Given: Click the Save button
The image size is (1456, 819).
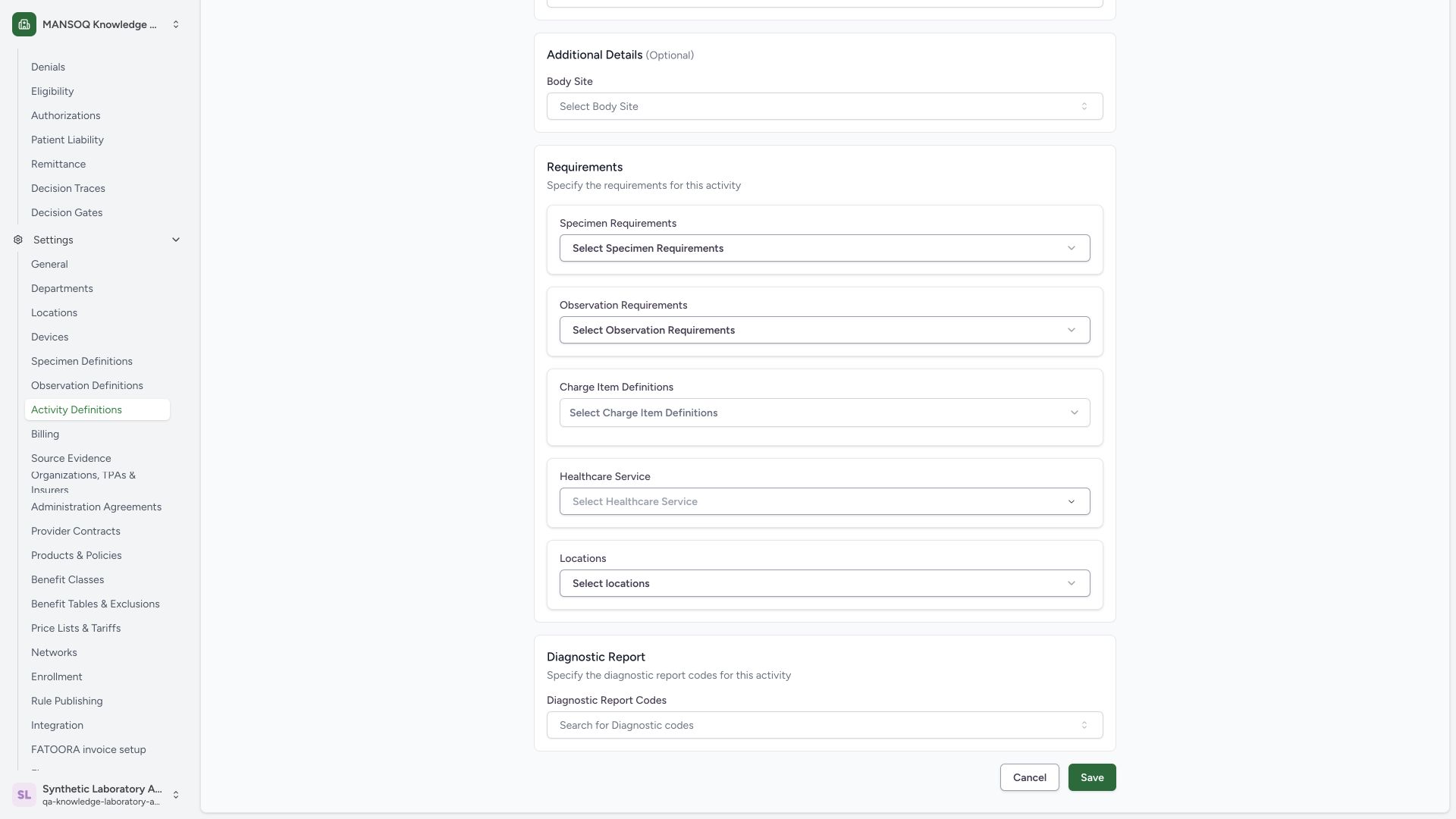Looking at the screenshot, I should (1092, 777).
